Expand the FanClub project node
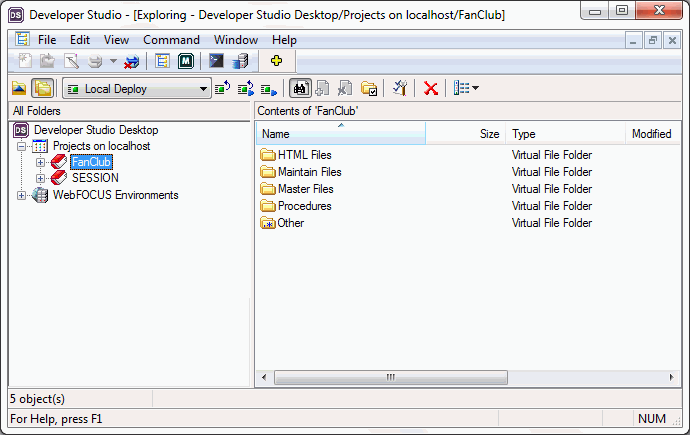 coord(40,162)
